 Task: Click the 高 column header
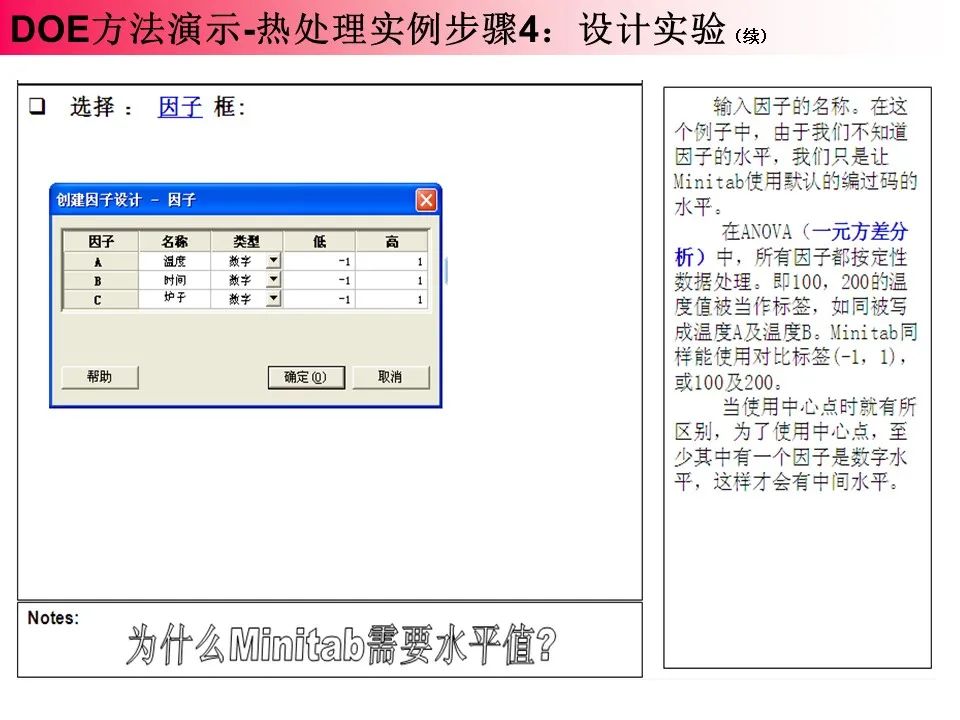[392, 241]
